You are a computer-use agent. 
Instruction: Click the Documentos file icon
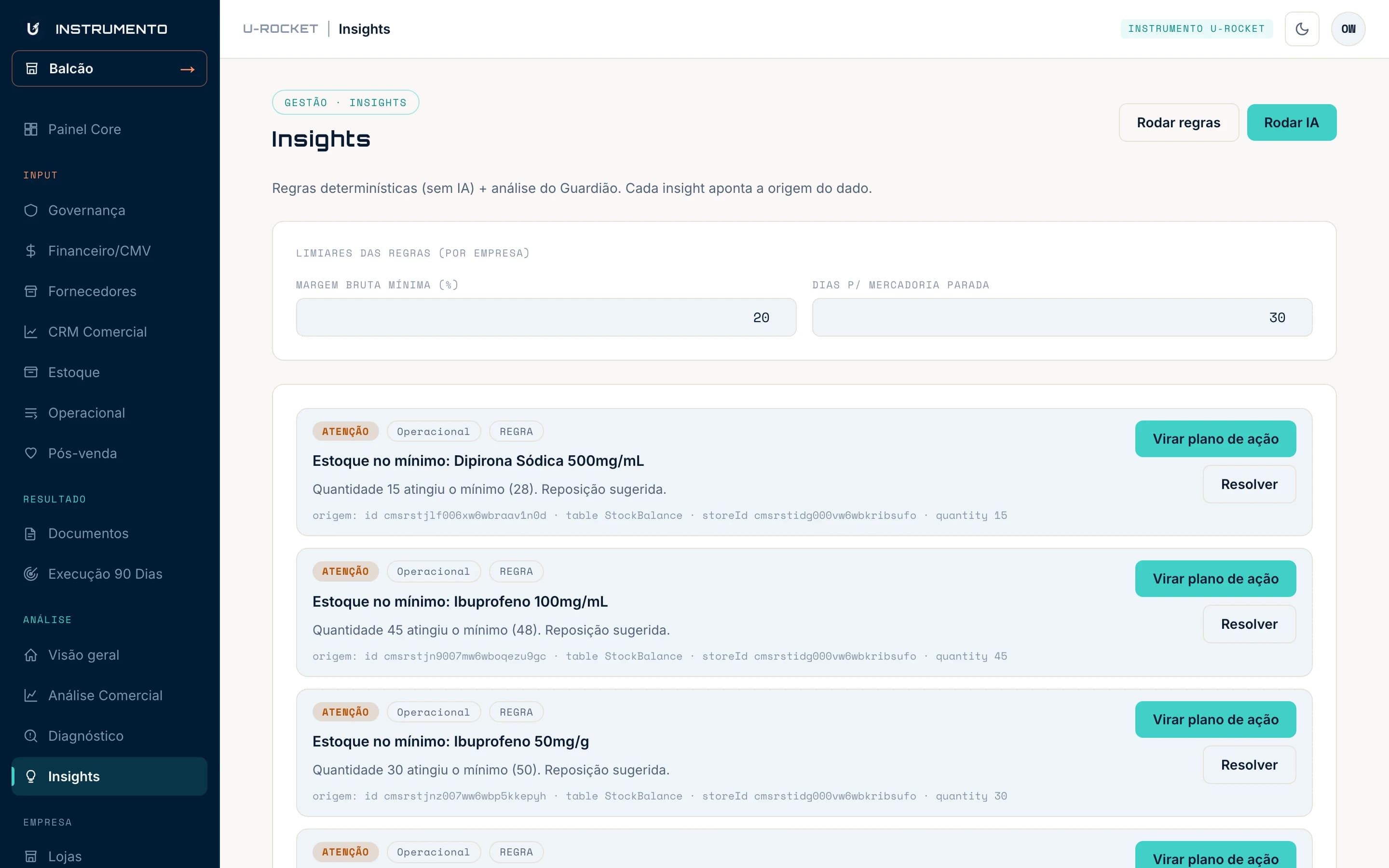coord(31,533)
